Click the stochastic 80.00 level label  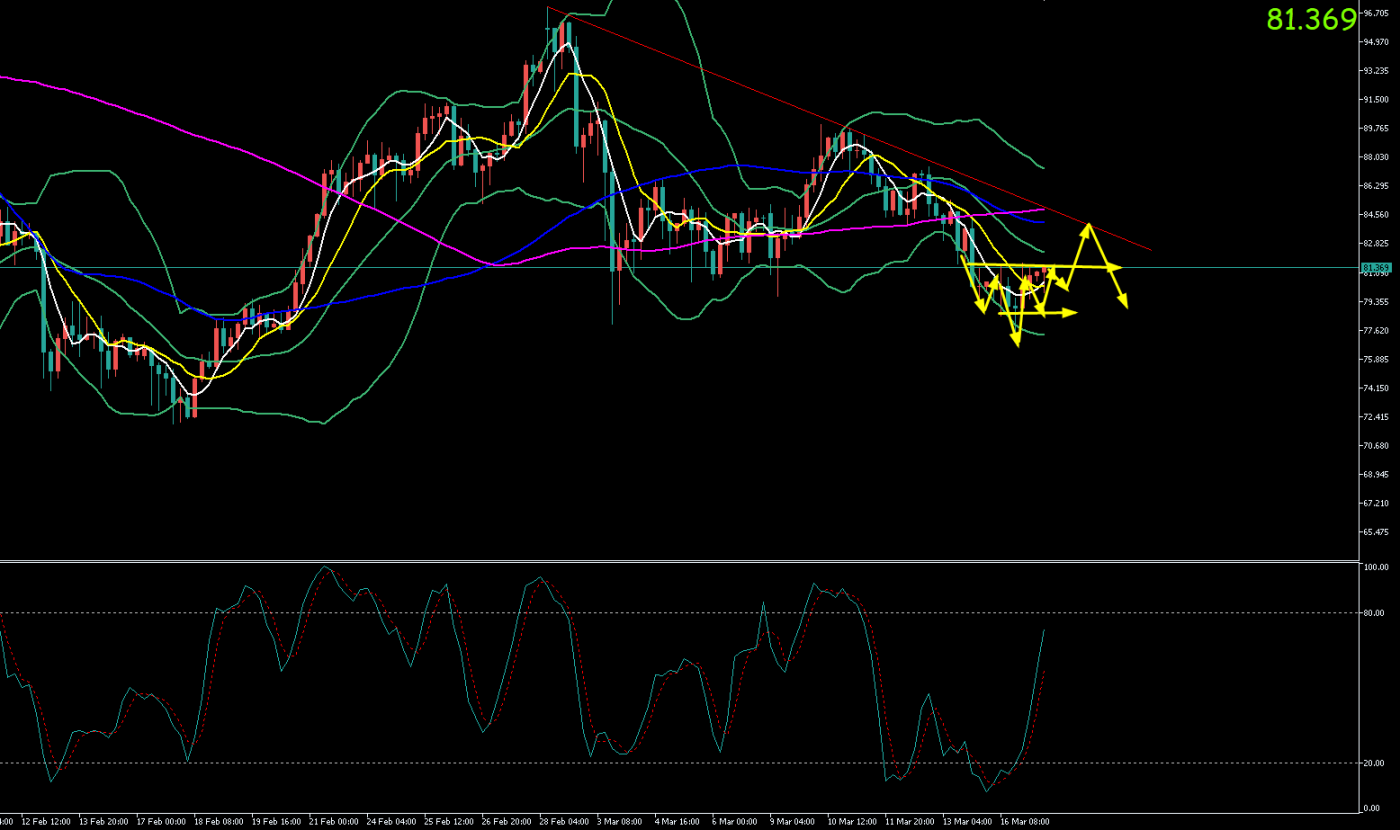coord(1372,613)
